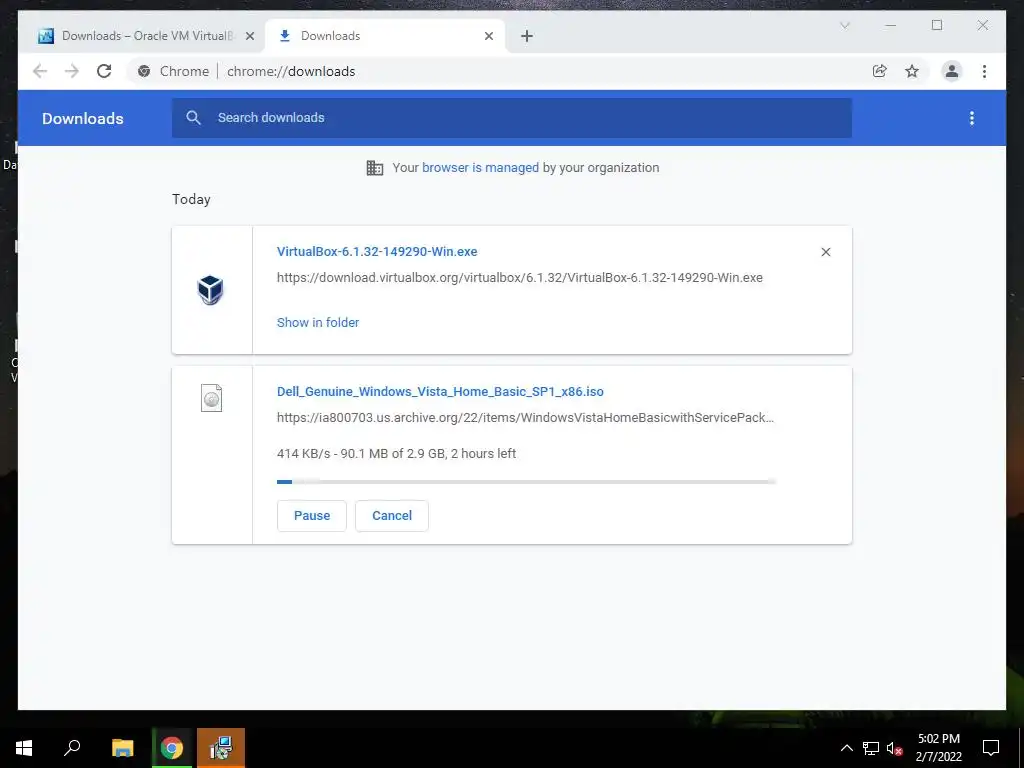Open VirtualBox-6.1.32-149290-Win.exe download
Viewport: 1024px width, 768px height.
(x=377, y=251)
